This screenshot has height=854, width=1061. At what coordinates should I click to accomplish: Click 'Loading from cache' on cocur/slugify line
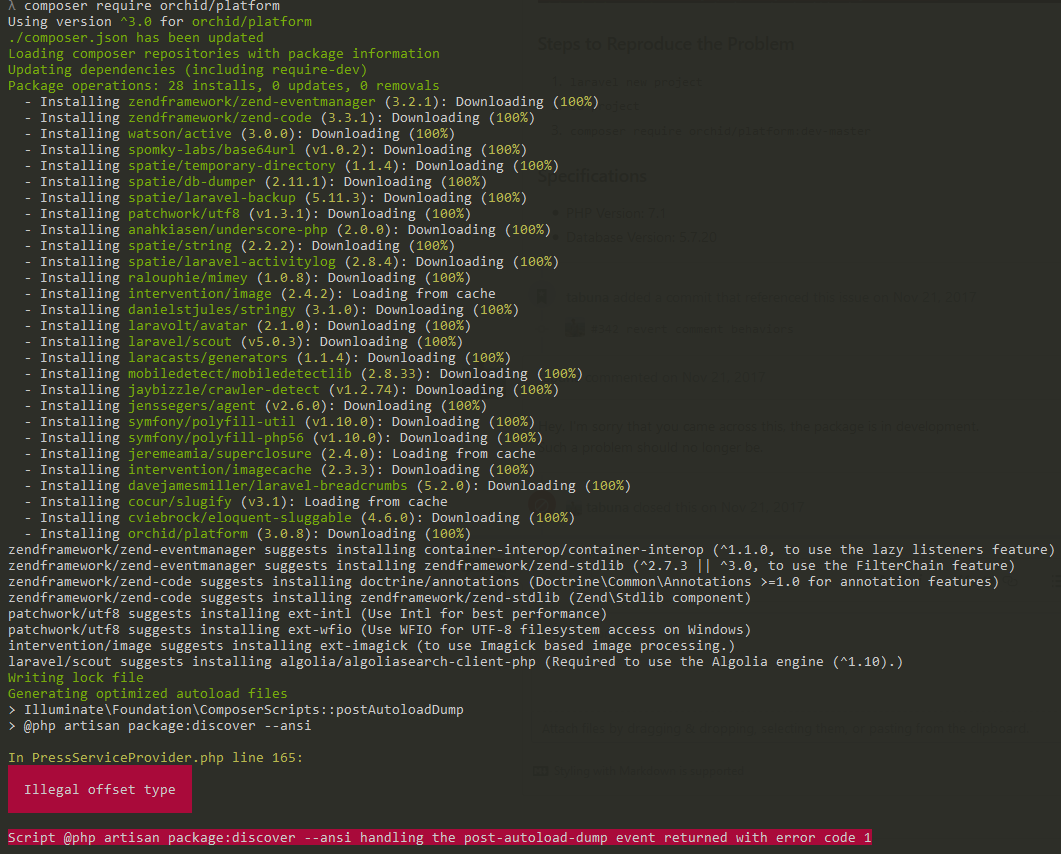376,501
